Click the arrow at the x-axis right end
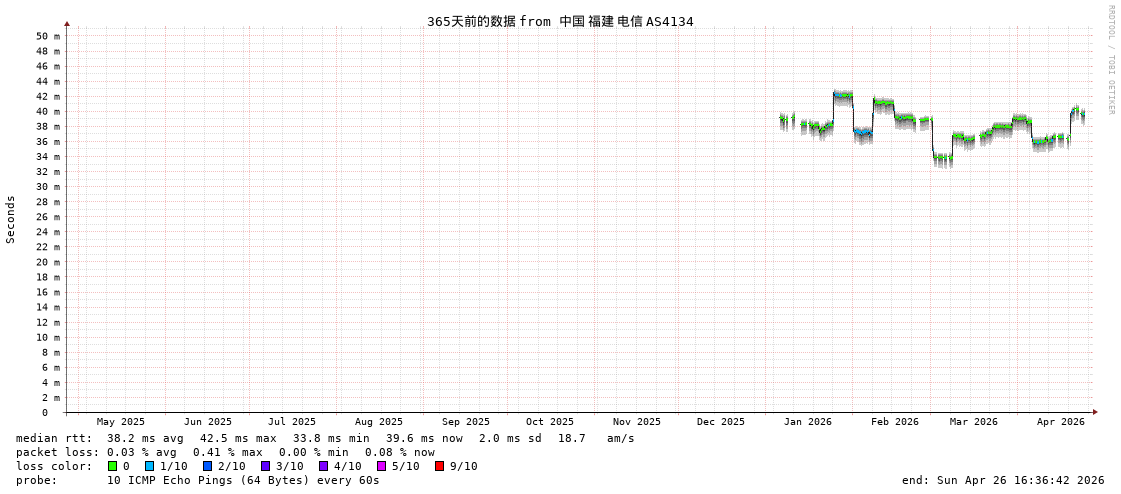1121x494 pixels. pyautogui.click(x=1095, y=412)
